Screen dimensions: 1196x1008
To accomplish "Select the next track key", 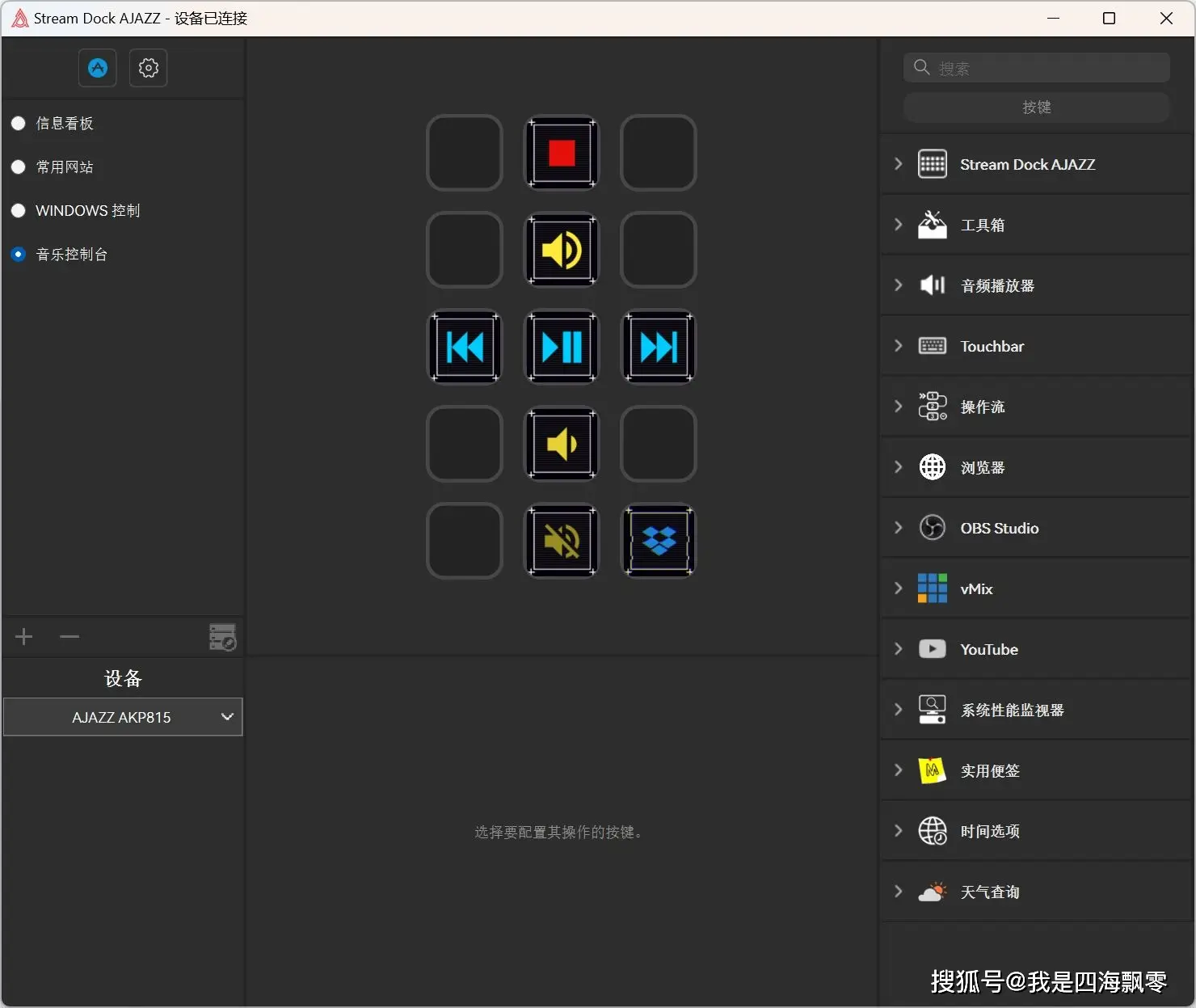I will coord(659,347).
